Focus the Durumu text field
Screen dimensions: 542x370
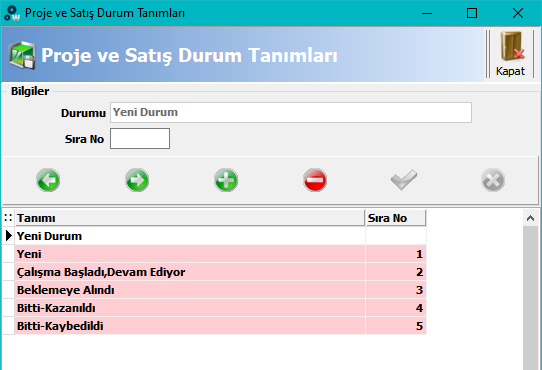[x=291, y=112]
